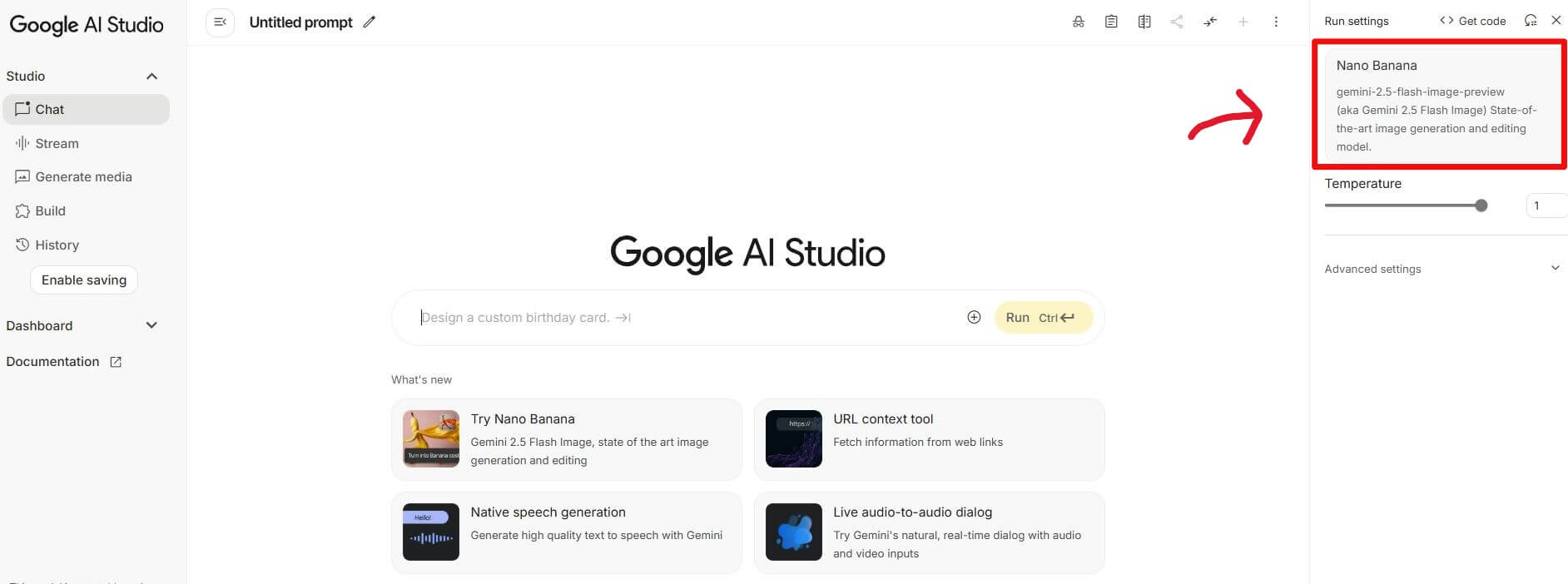The width and height of the screenshot is (1568, 584).
Task: Click the Stream waveform icon in sidebar
Action: pyautogui.click(x=22, y=143)
